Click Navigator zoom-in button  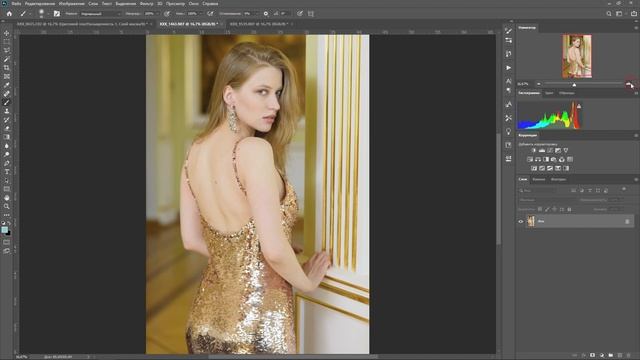point(629,84)
